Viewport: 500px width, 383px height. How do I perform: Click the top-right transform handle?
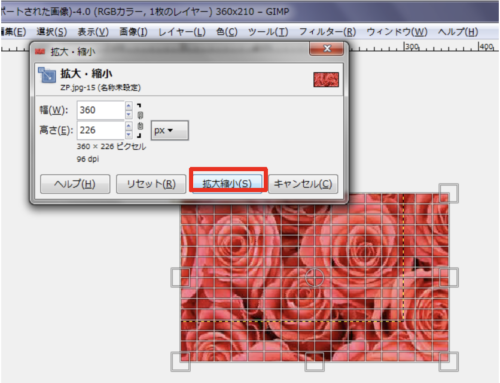click(449, 193)
